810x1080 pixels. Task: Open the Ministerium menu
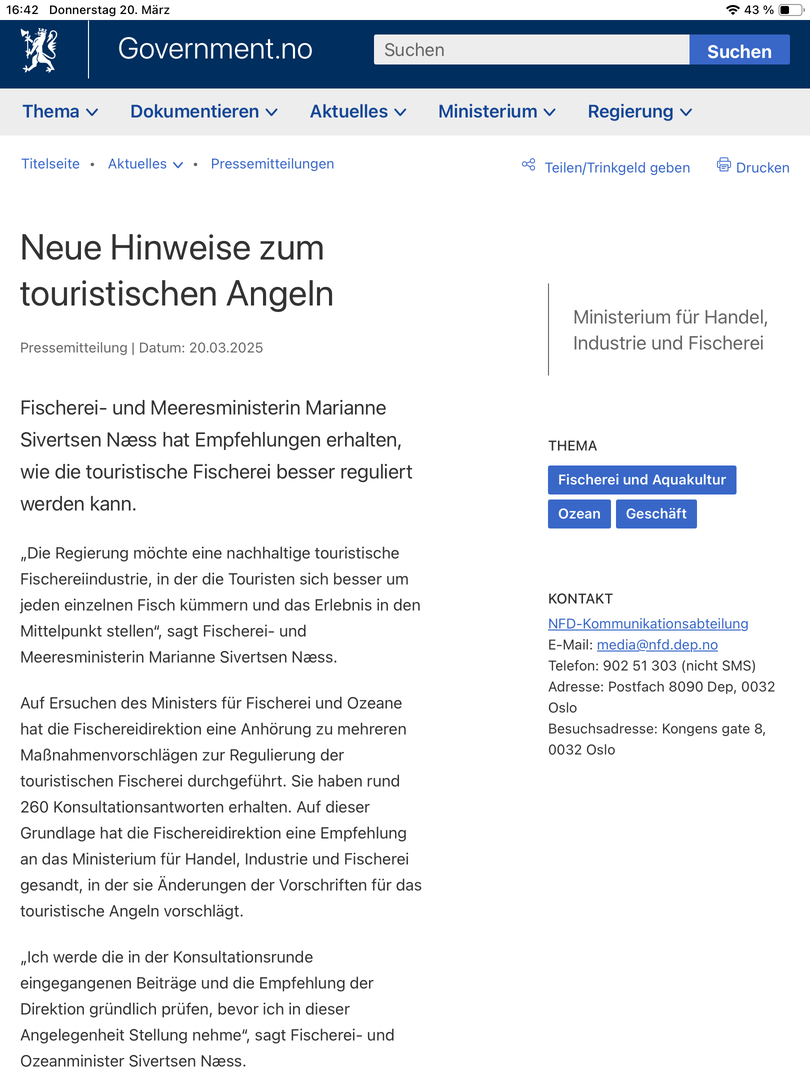497,112
